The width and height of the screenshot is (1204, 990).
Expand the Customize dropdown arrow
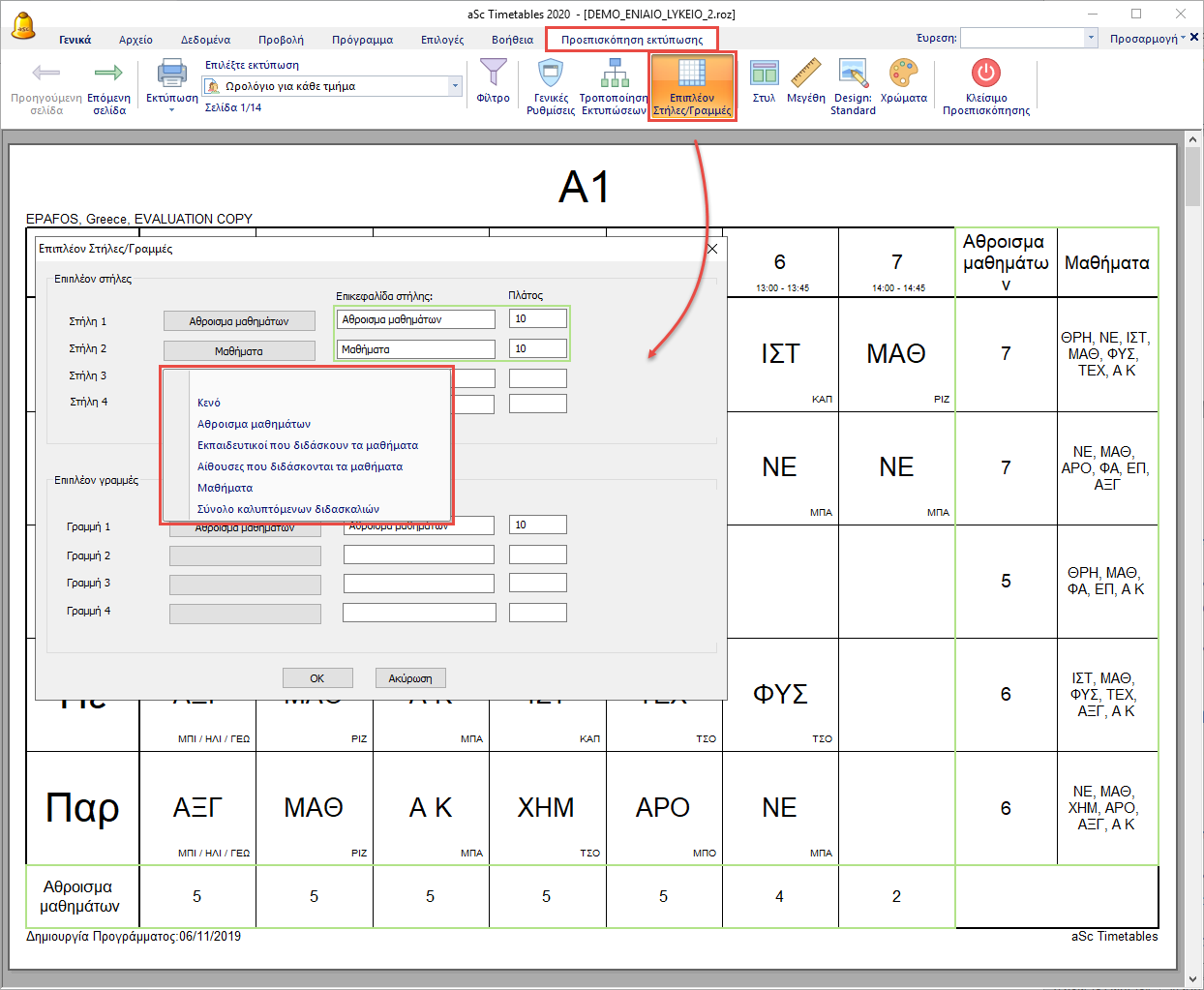pyautogui.click(x=1183, y=39)
